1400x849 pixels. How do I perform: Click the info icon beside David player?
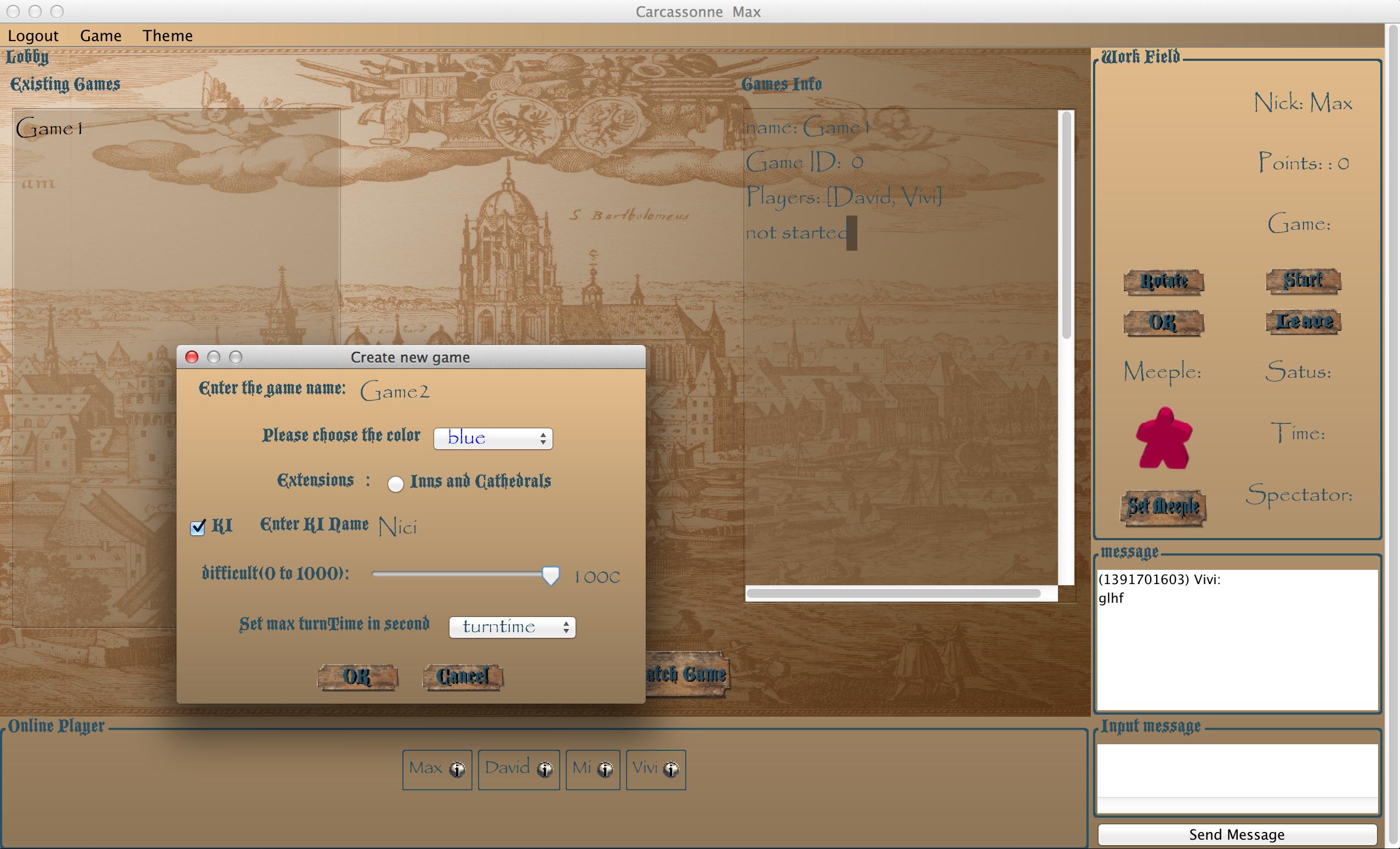coord(545,769)
